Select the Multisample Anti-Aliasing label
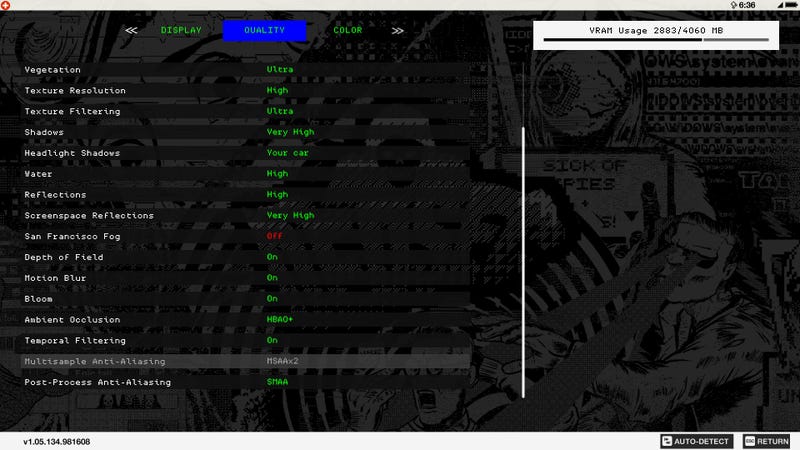 (x=95, y=361)
